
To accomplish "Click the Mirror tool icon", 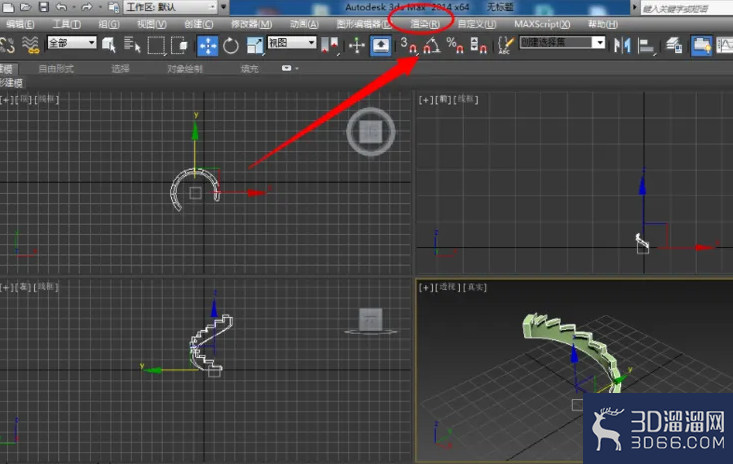I will coord(622,45).
